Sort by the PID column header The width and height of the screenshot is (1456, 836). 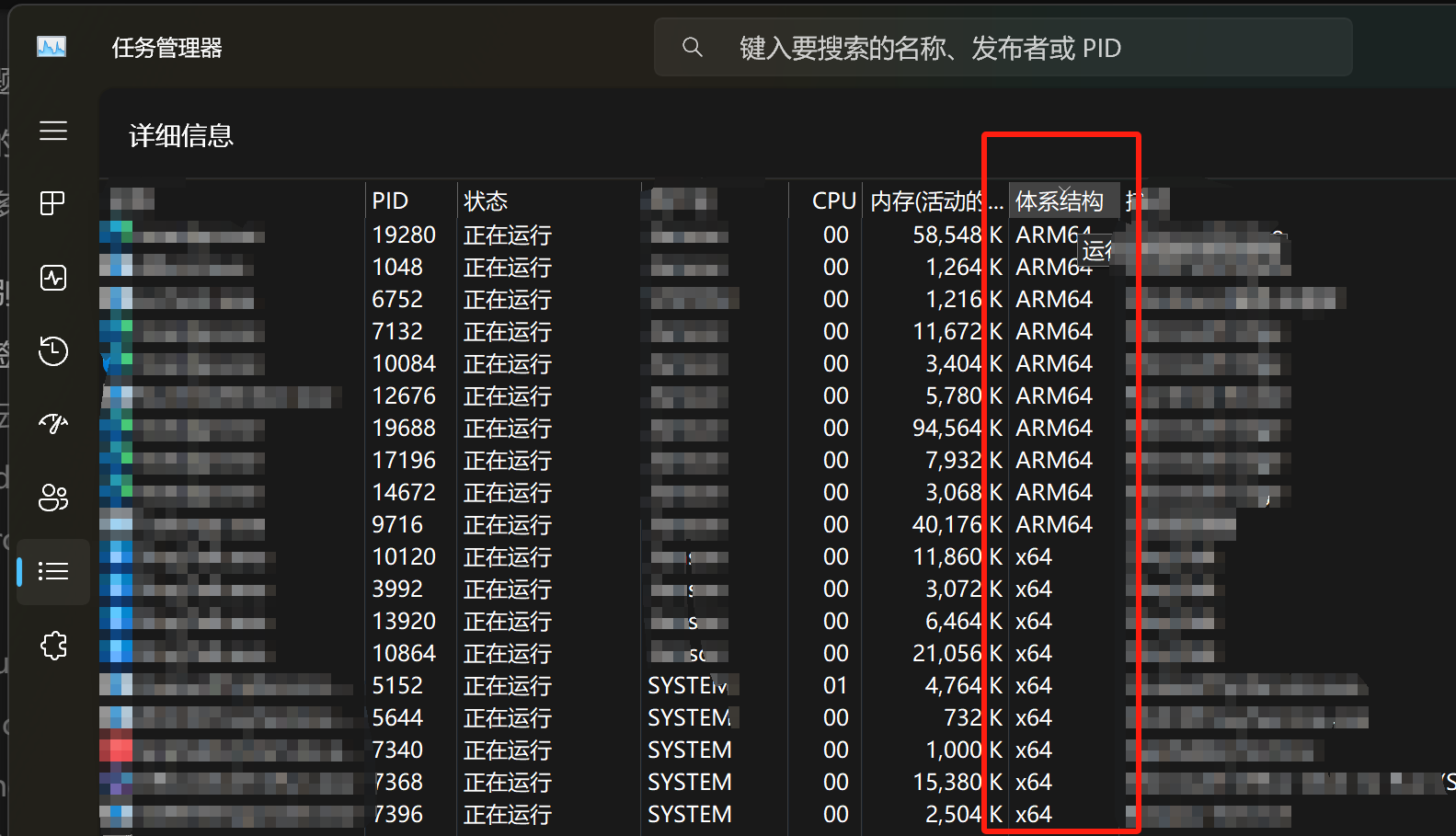click(390, 201)
